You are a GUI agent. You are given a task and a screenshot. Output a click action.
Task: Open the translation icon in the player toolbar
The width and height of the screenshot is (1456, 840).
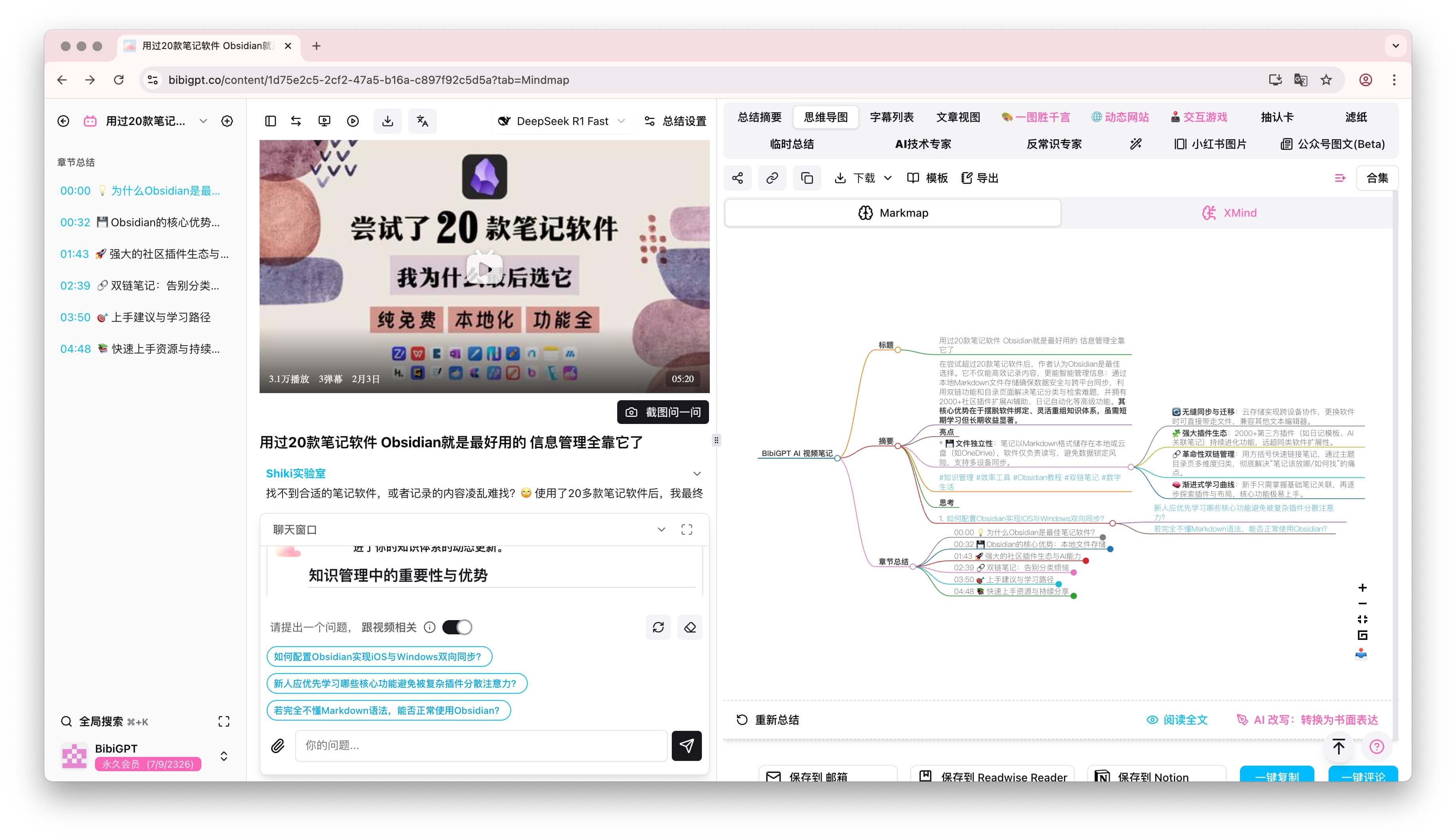click(x=423, y=121)
